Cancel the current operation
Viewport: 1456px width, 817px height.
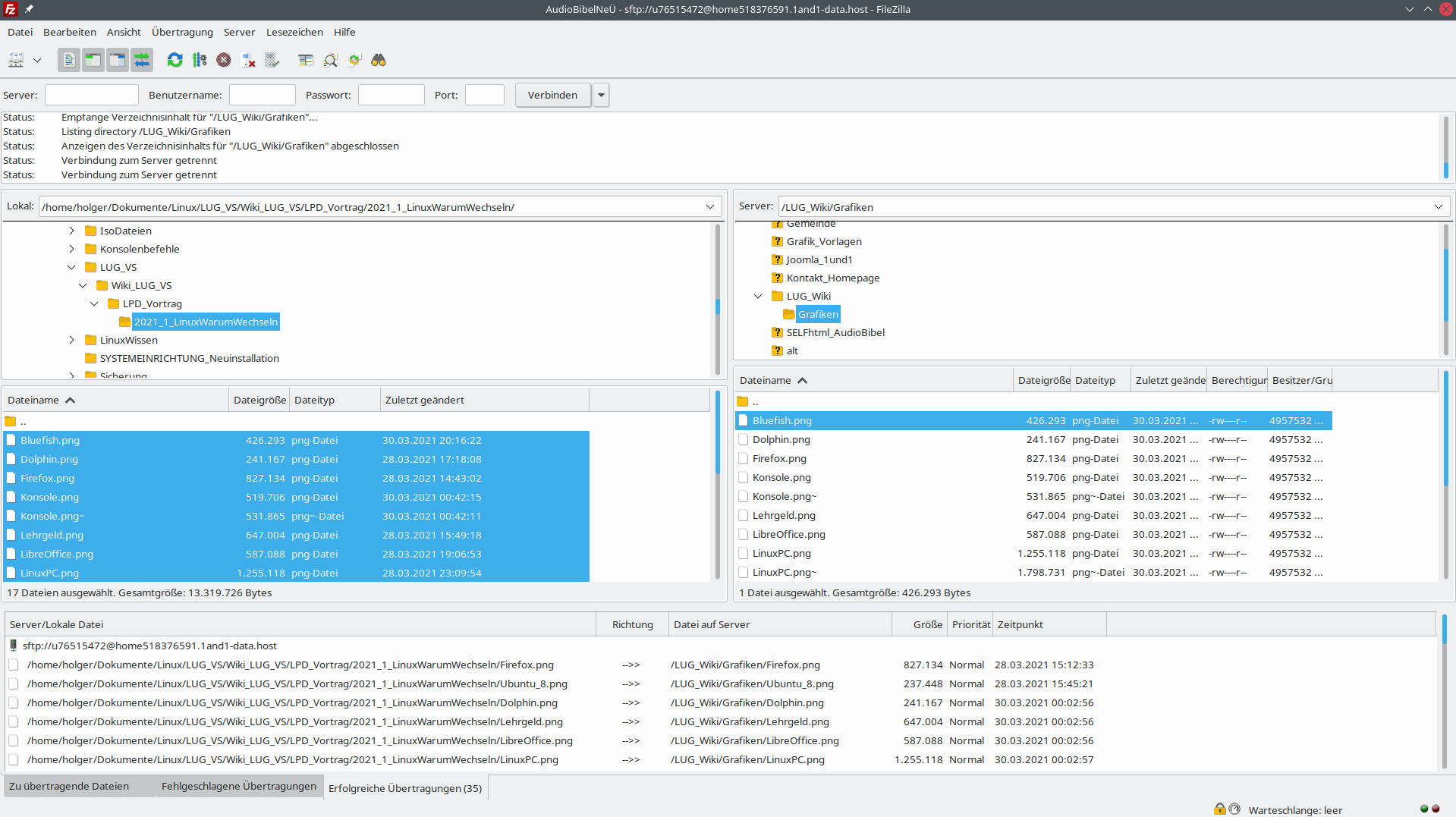point(224,60)
